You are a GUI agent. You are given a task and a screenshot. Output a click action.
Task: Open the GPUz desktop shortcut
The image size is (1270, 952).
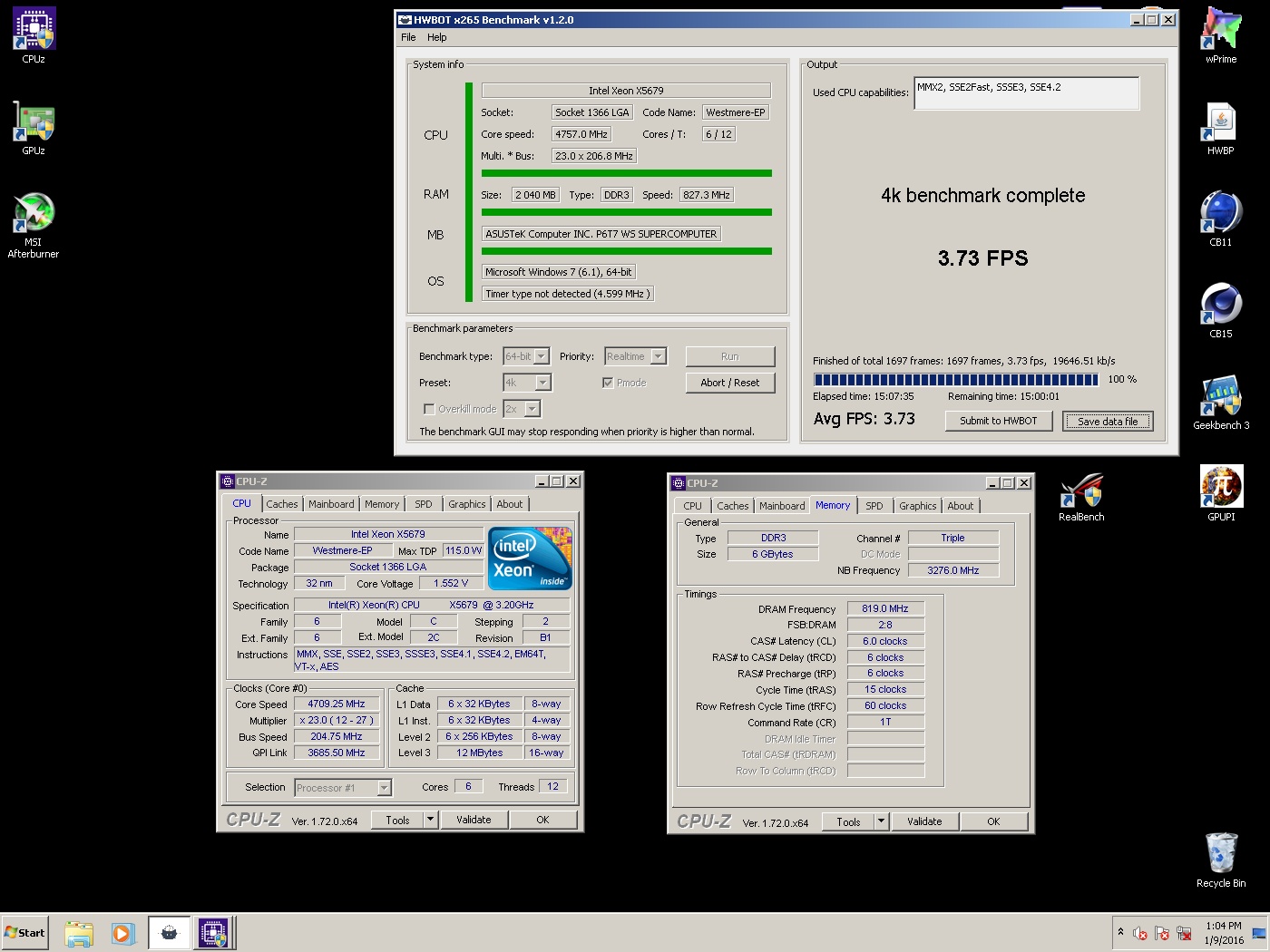pyautogui.click(x=34, y=128)
